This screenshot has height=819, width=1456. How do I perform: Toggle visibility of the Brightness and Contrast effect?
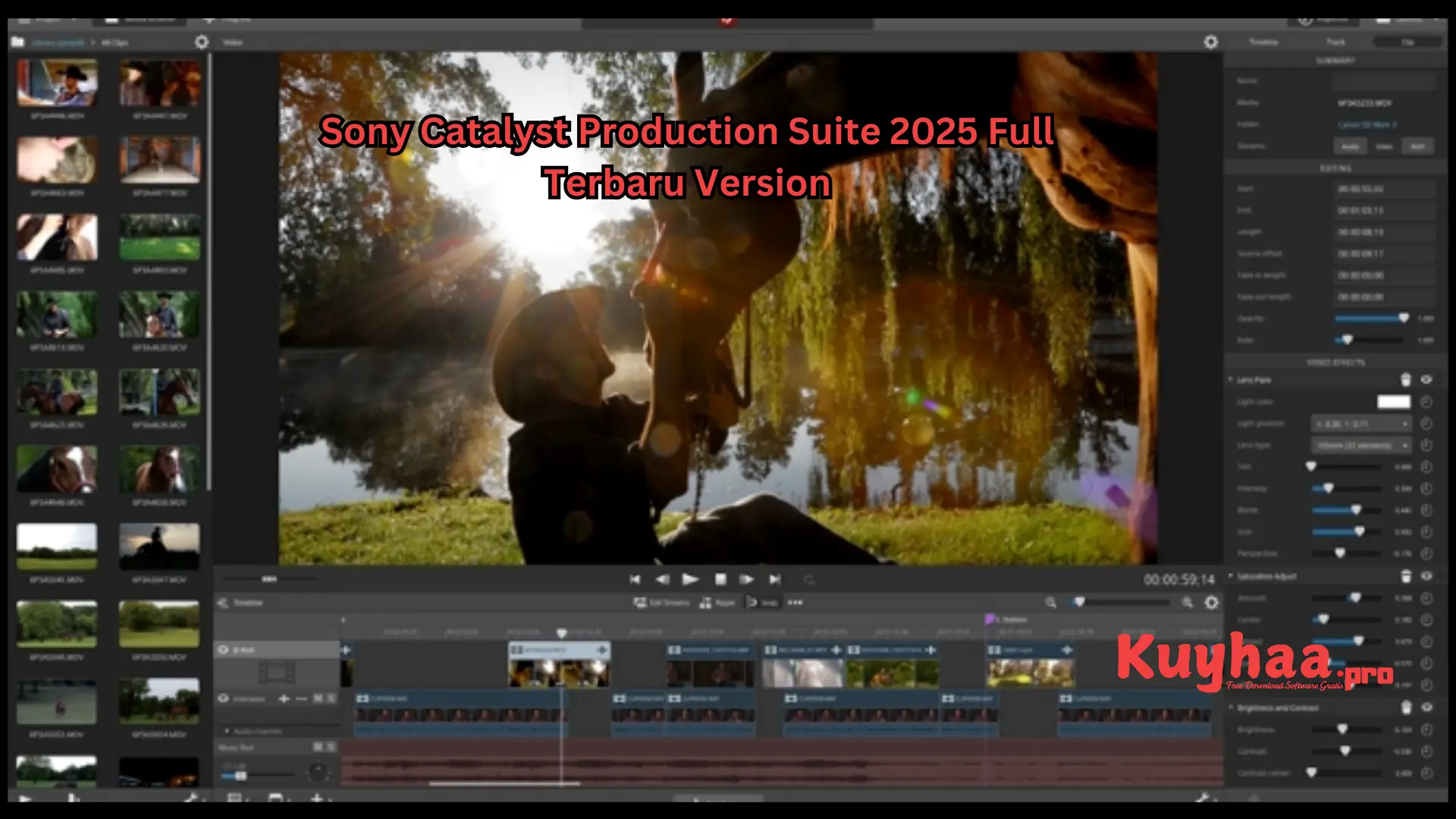click(1426, 708)
